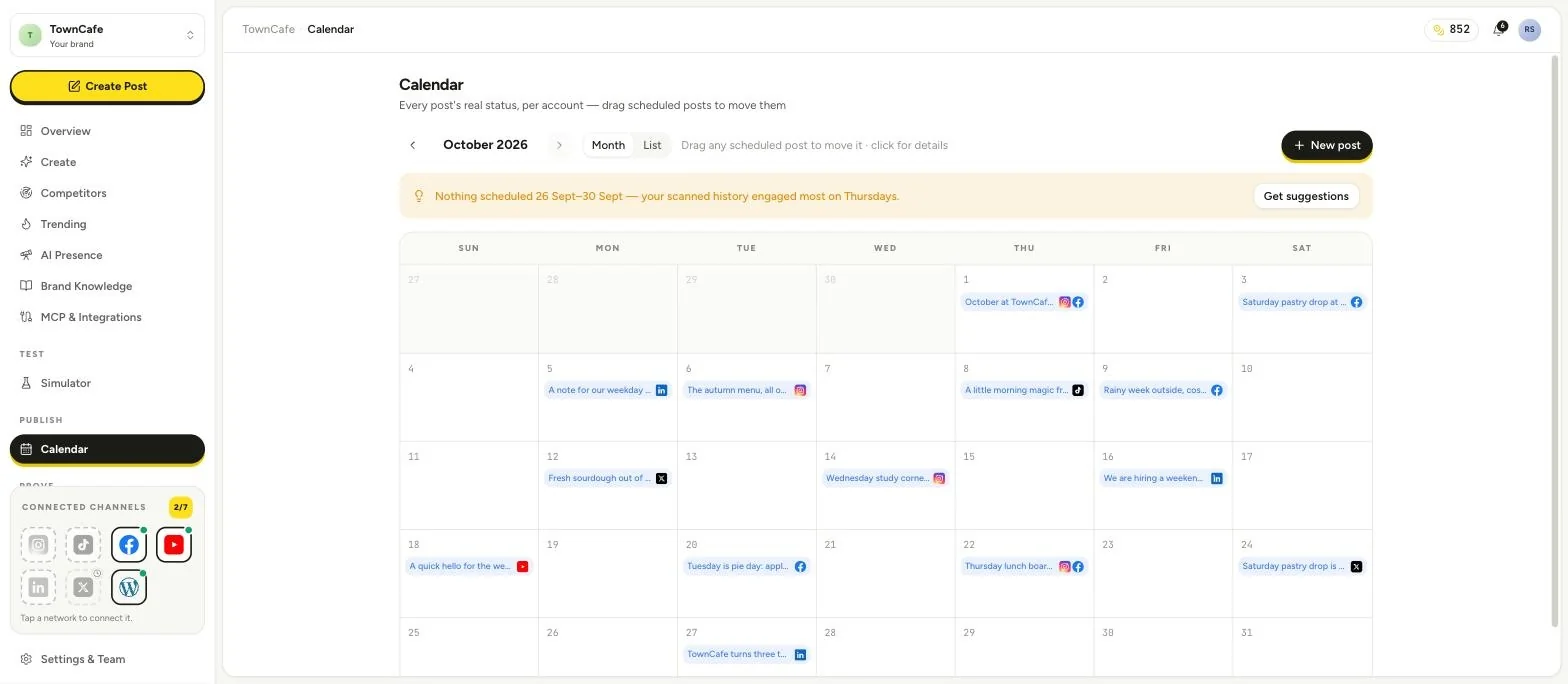Open Brand Knowledge page
Image resolution: width=1568 pixels, height=684 pixels.
[86, 286]
